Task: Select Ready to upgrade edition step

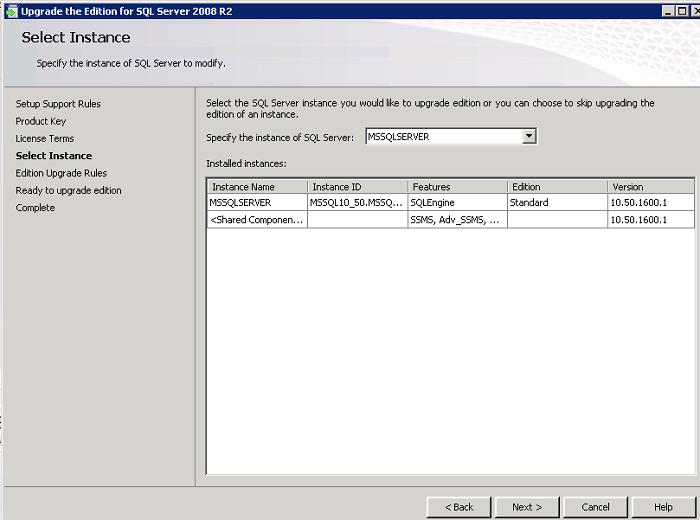Action: (x=68, y=191)
